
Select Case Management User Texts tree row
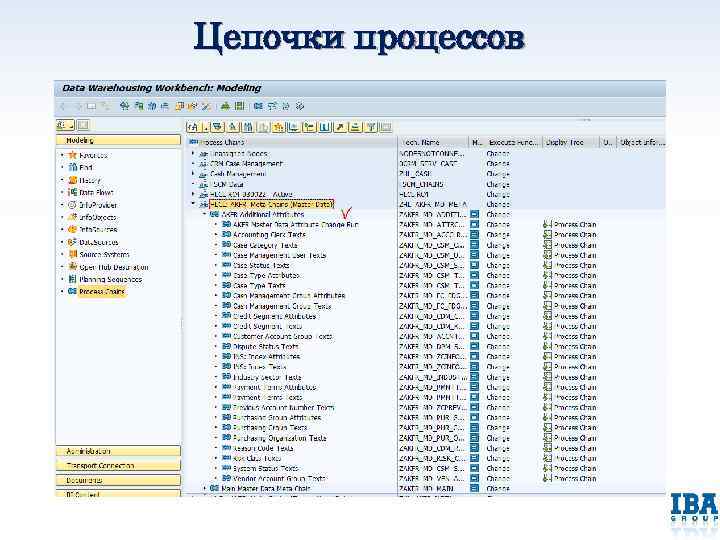click(280, 255)
